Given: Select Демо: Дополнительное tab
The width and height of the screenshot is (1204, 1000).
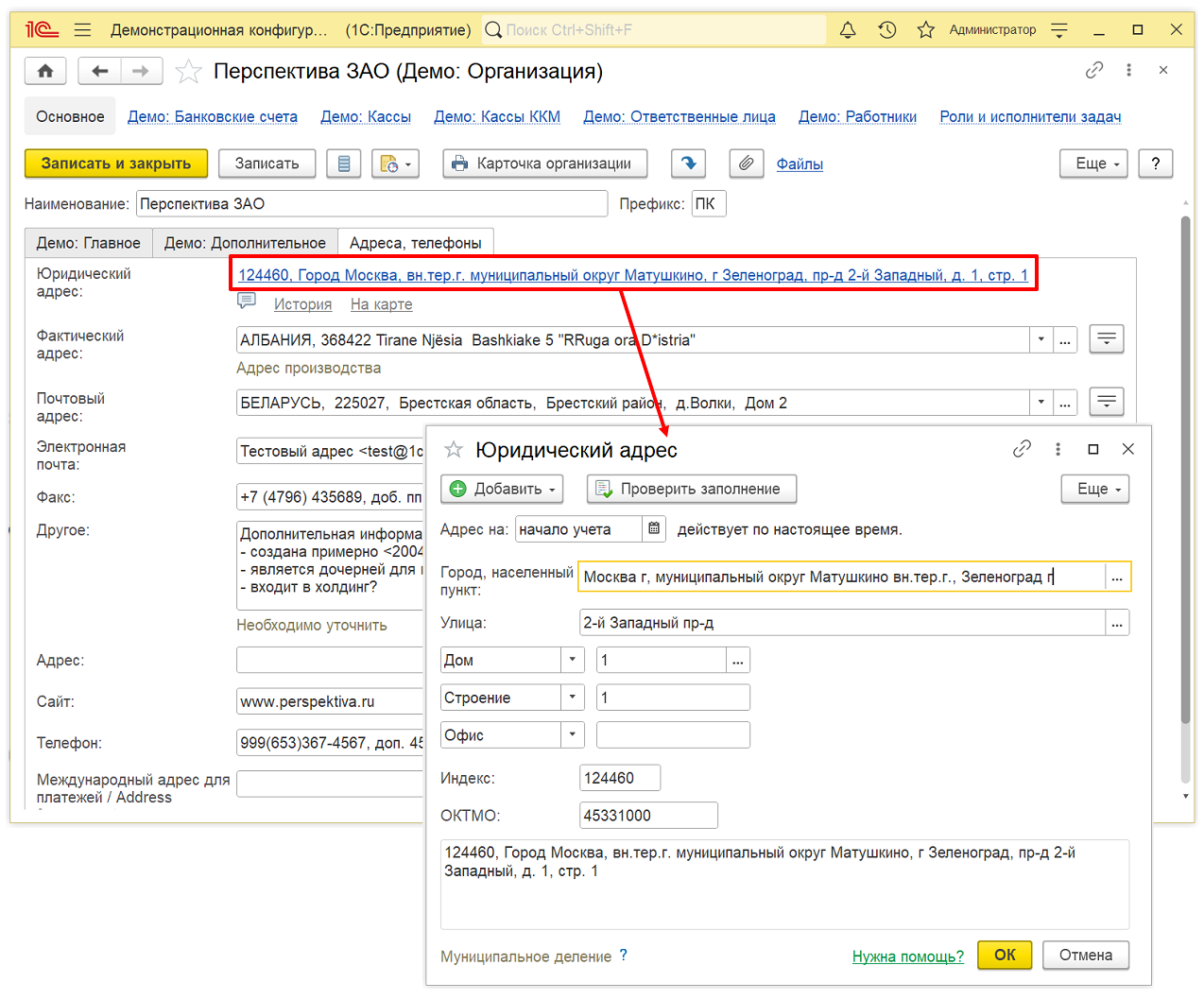Looking at the screenshot, I should [x=245, y=243].
